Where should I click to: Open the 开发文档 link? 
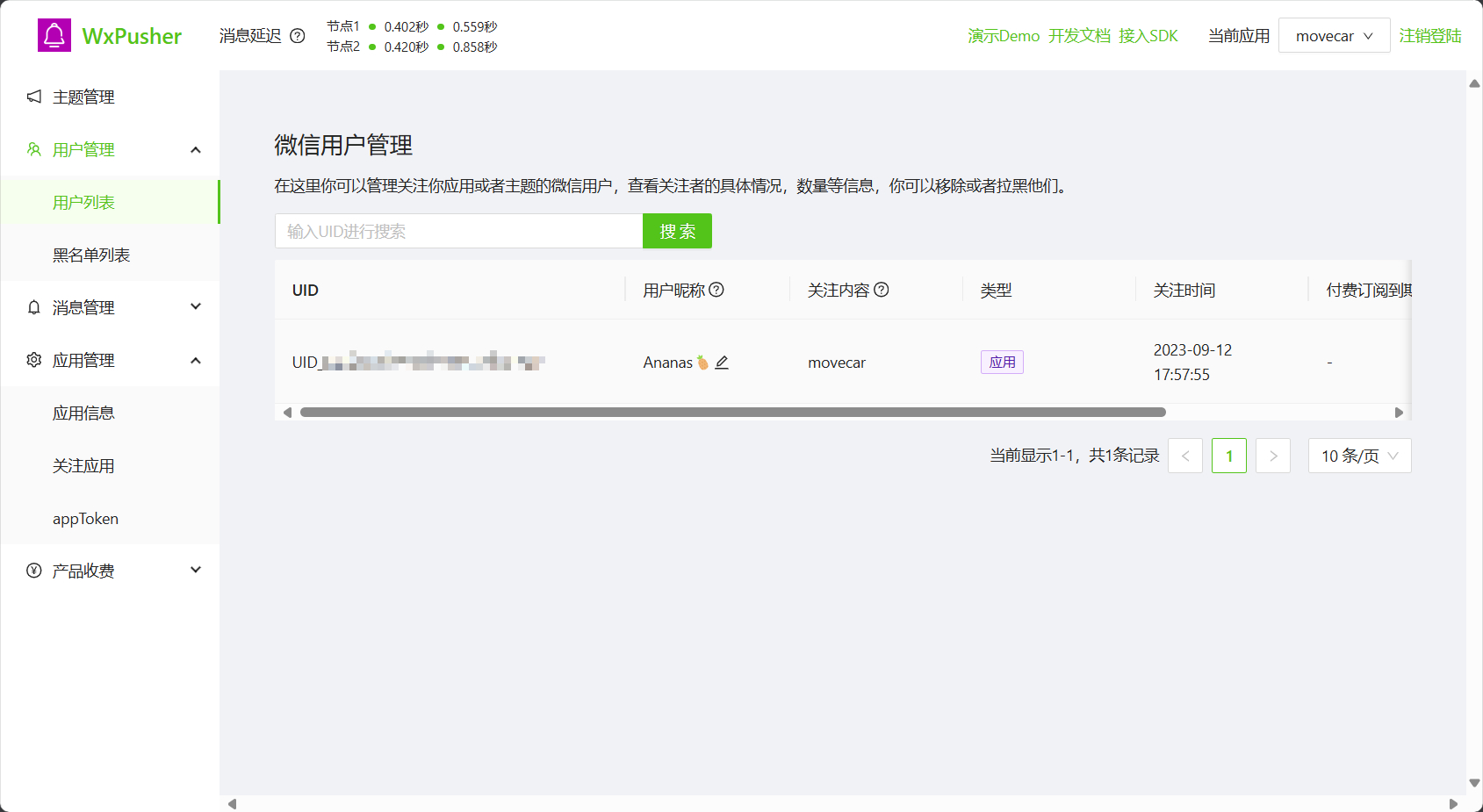coord(1079,36)
